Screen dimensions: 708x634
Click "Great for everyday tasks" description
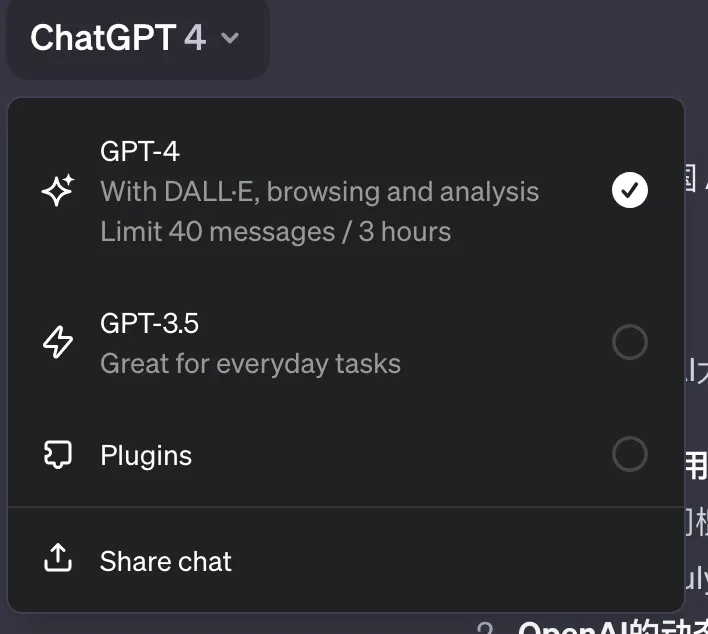[x=250, y=364]
